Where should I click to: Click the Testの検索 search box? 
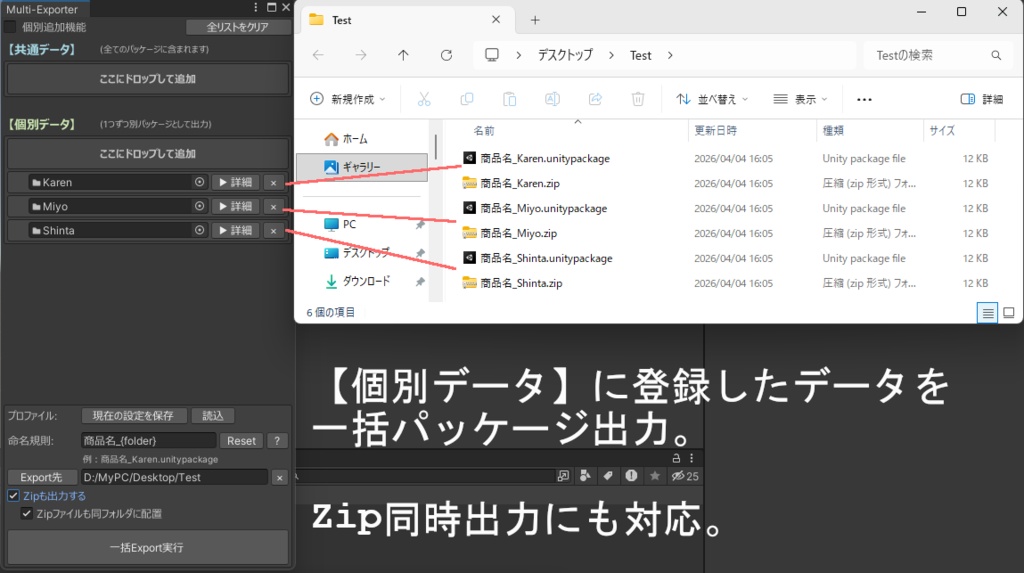(938, 56)
